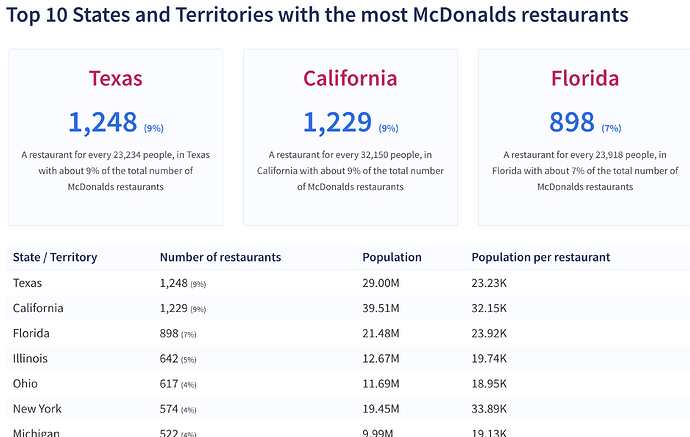690x437 pixels.
Task: Click Illinois in the state table
Action: pyautogui.click(x=30, y=358)
